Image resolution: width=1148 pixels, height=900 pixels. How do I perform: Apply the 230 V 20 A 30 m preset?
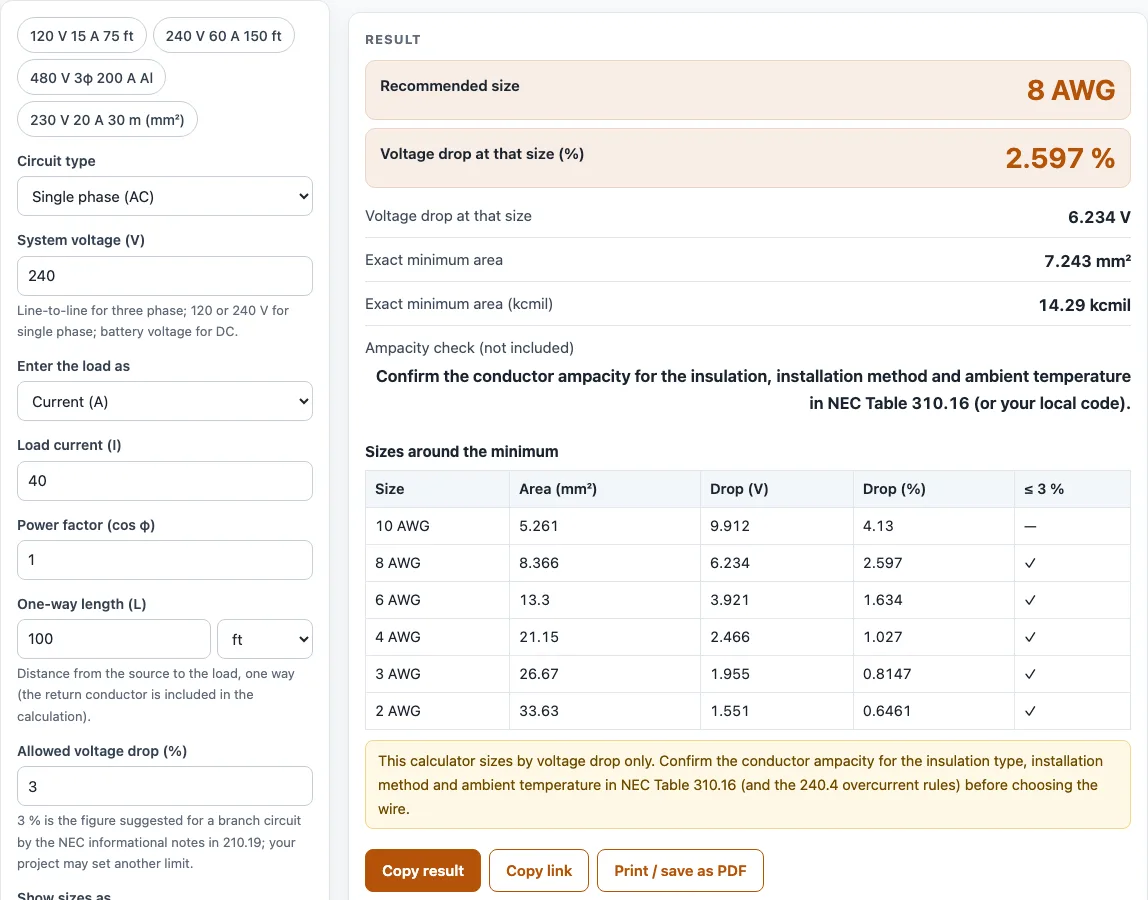[107, 119]
